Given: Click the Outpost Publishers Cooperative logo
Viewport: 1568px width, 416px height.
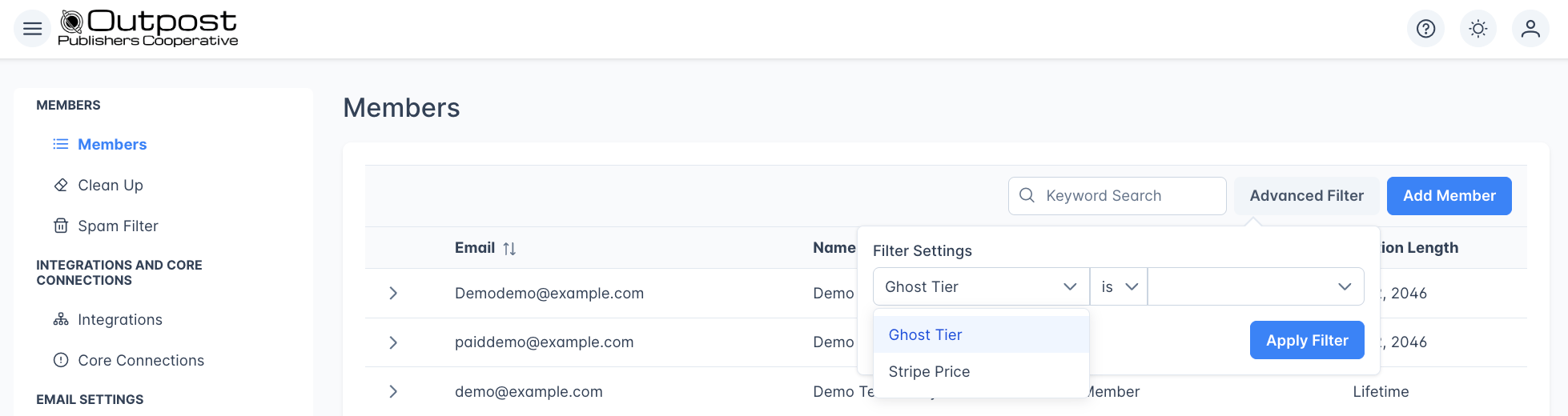Looking at the screenshot, I should [149, 28].
